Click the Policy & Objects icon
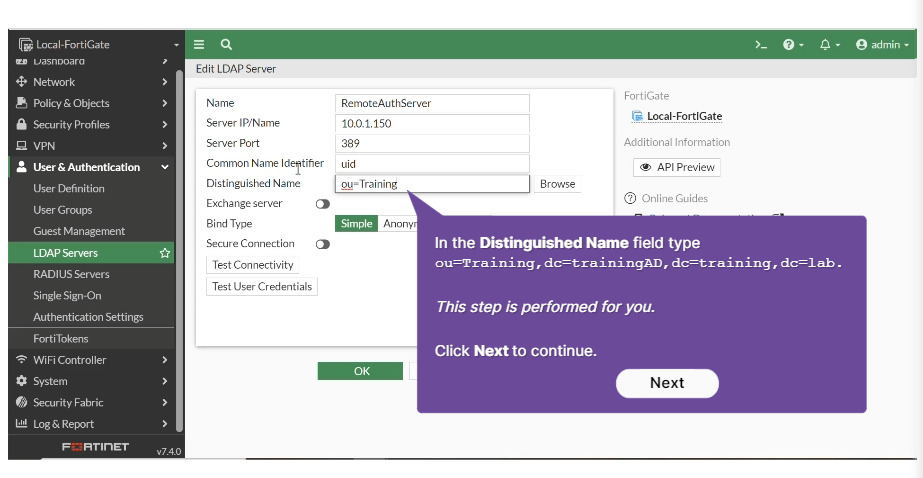This screenshot has width=923, height=478. (x=22, y=103)
